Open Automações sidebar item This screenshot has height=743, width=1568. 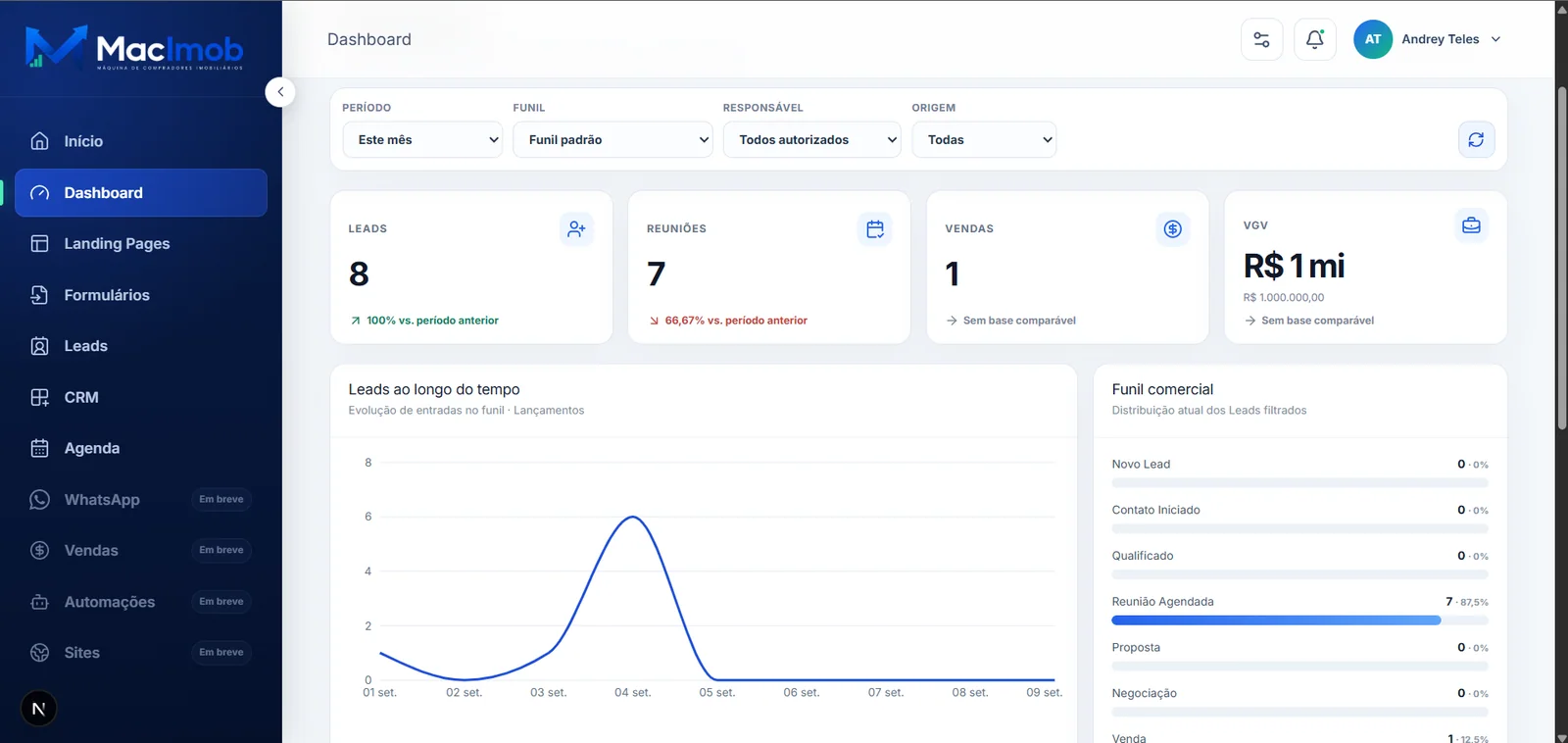(x=141, y=602)
